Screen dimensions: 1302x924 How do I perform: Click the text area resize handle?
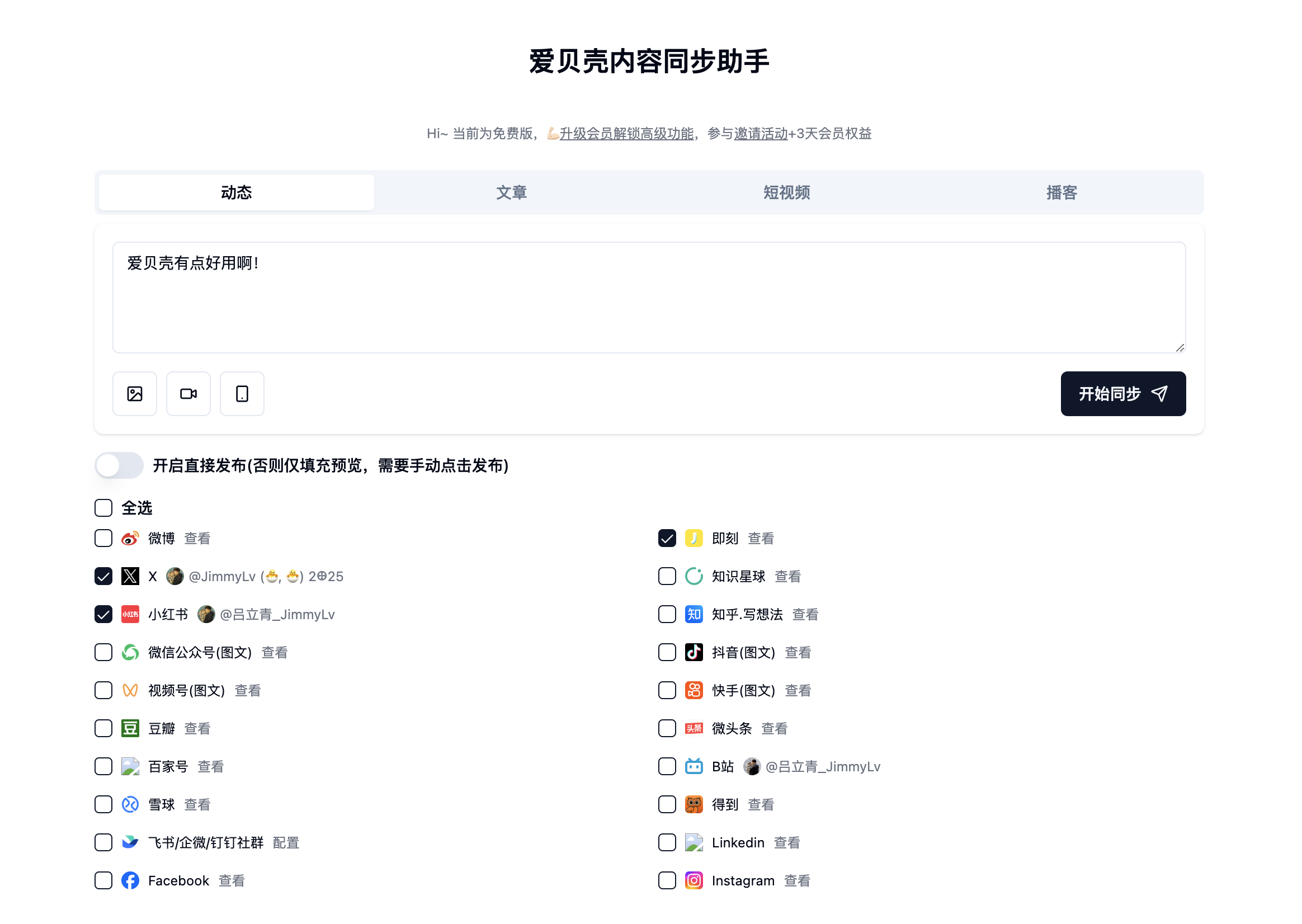coord(1181,348)
